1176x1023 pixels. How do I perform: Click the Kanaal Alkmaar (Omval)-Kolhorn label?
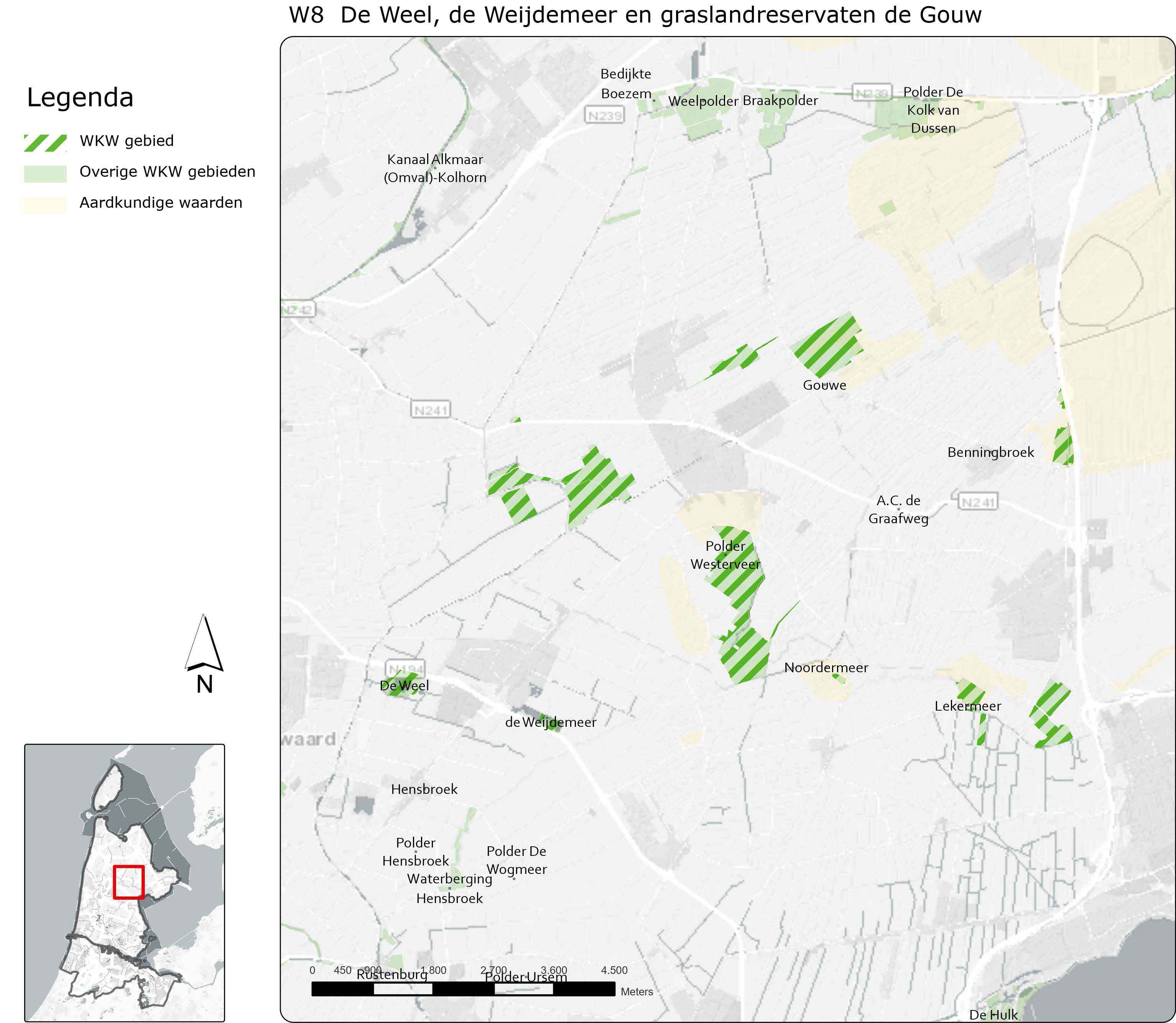pos(435,168)
